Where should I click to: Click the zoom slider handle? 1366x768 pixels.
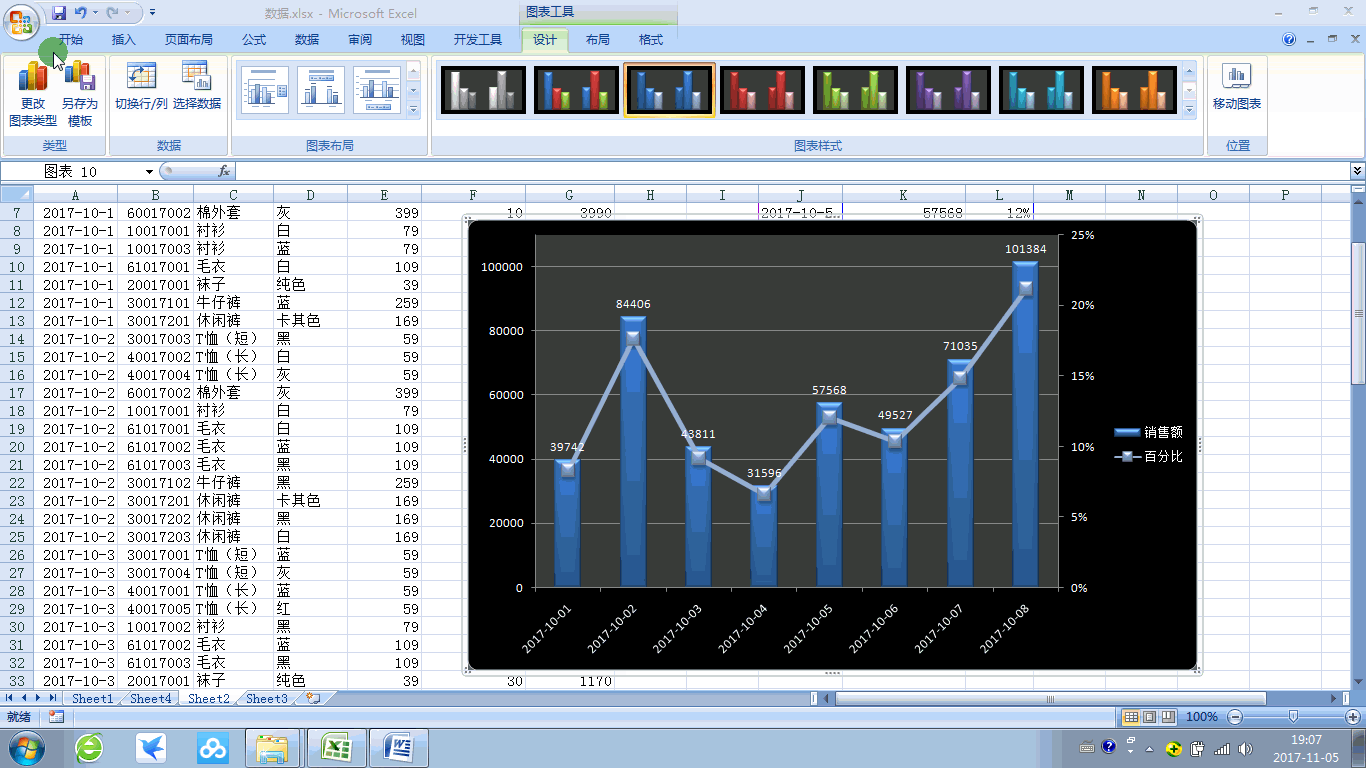pos(1294,717)
